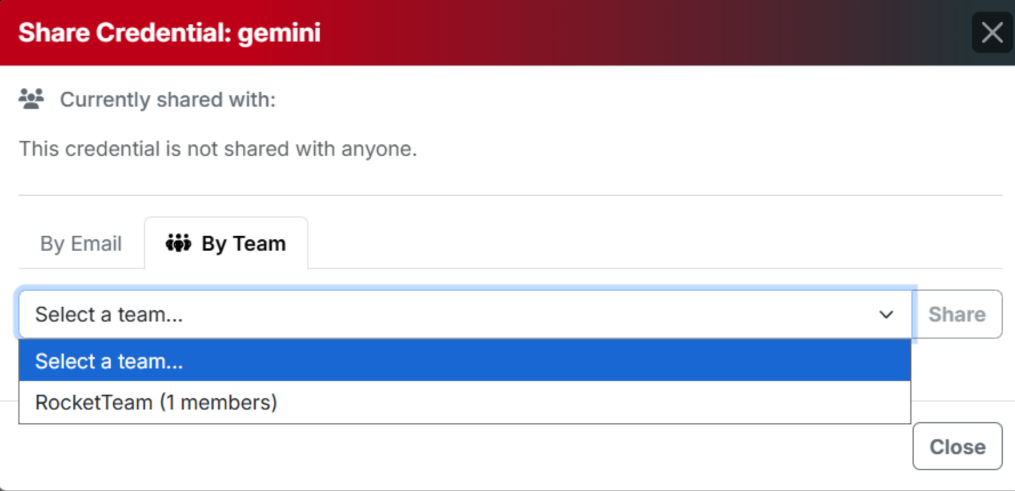Switch to the By Email tab
1015x491 pixels.
(81, 244)
